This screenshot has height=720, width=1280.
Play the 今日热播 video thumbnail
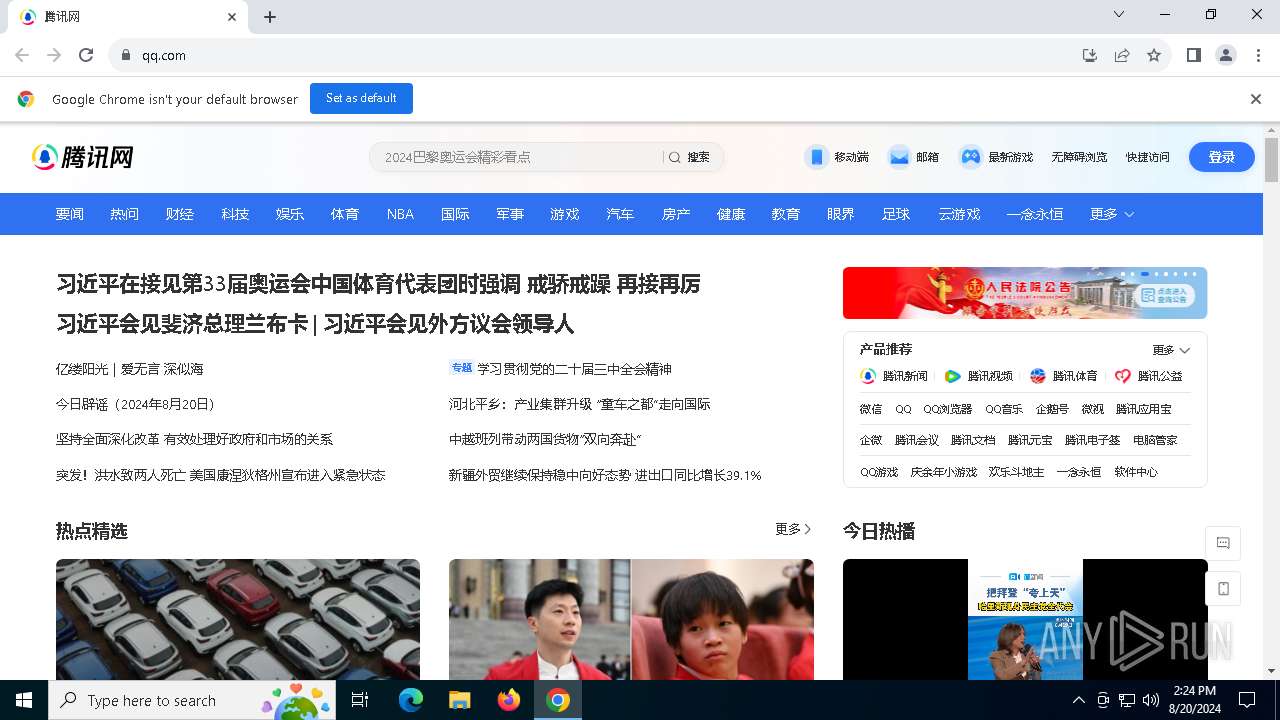[x=1025, y=619]
